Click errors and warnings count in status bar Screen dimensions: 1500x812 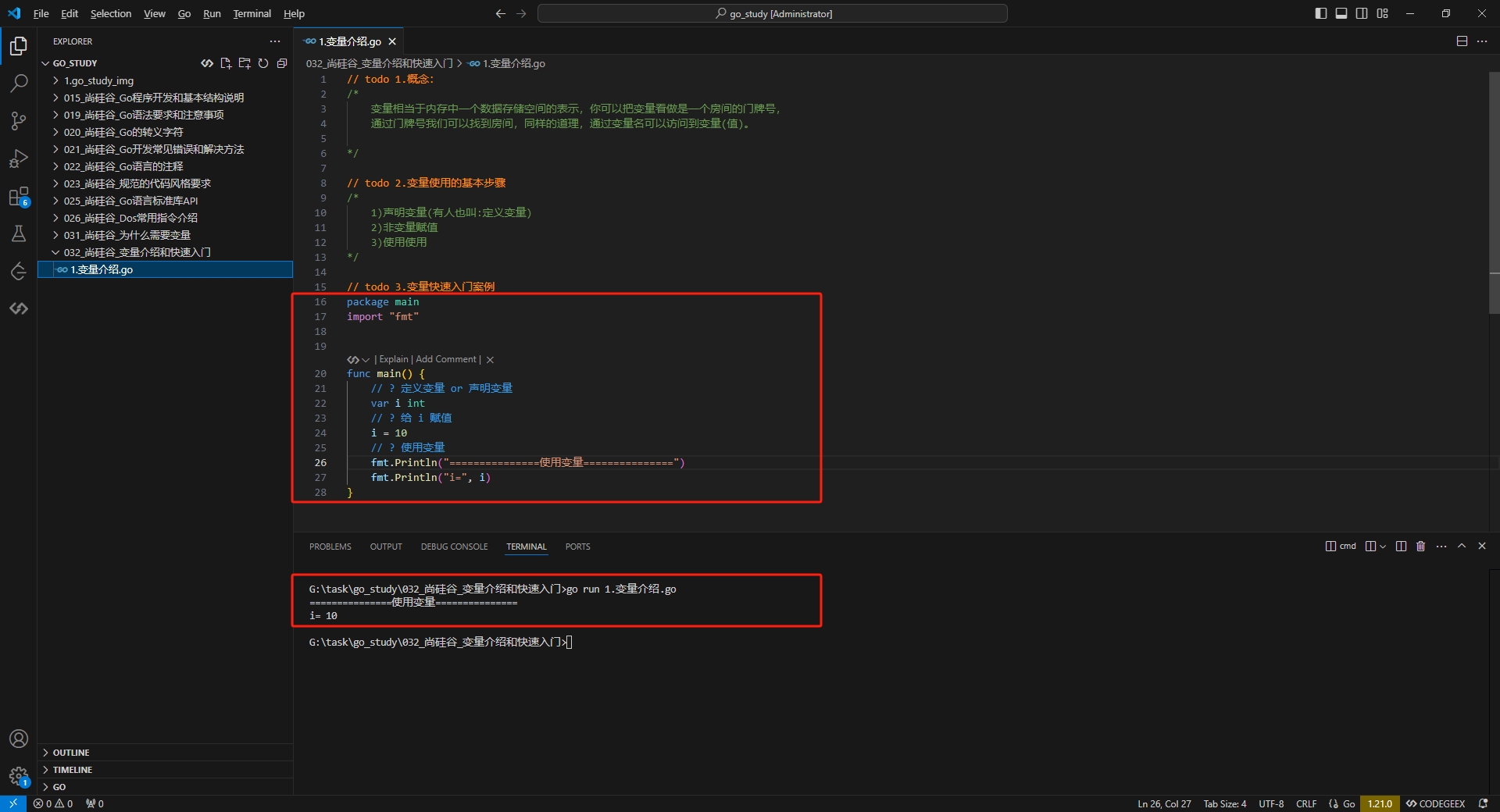pos(53,803)
